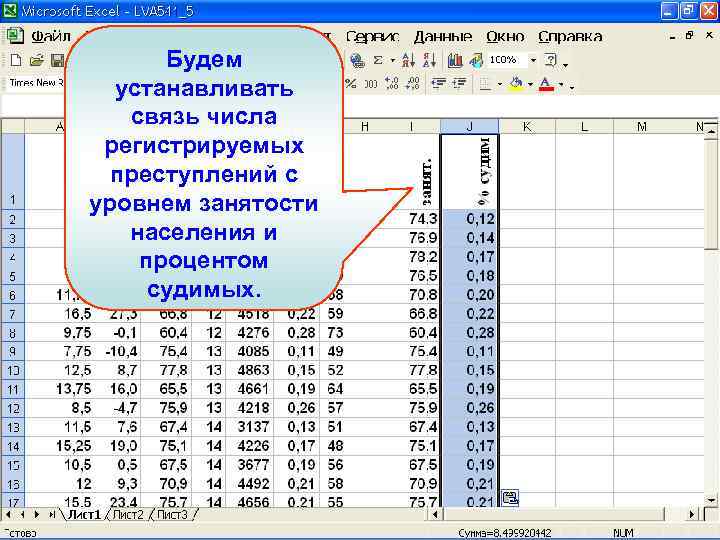Image resolution: width=720 pixels, height=540 pixels.
Task: Open the Окно menu
Action: point(505,36)
